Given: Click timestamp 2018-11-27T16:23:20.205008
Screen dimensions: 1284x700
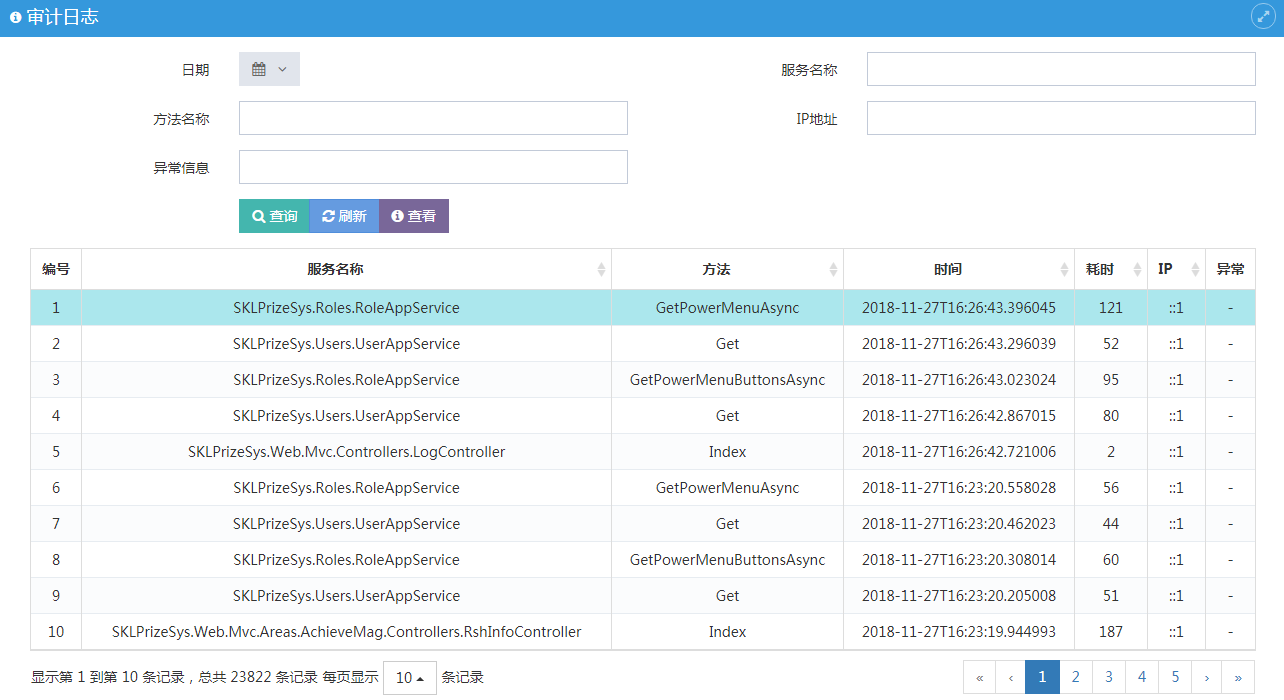Looking at the screenshot, I should 959,596.
